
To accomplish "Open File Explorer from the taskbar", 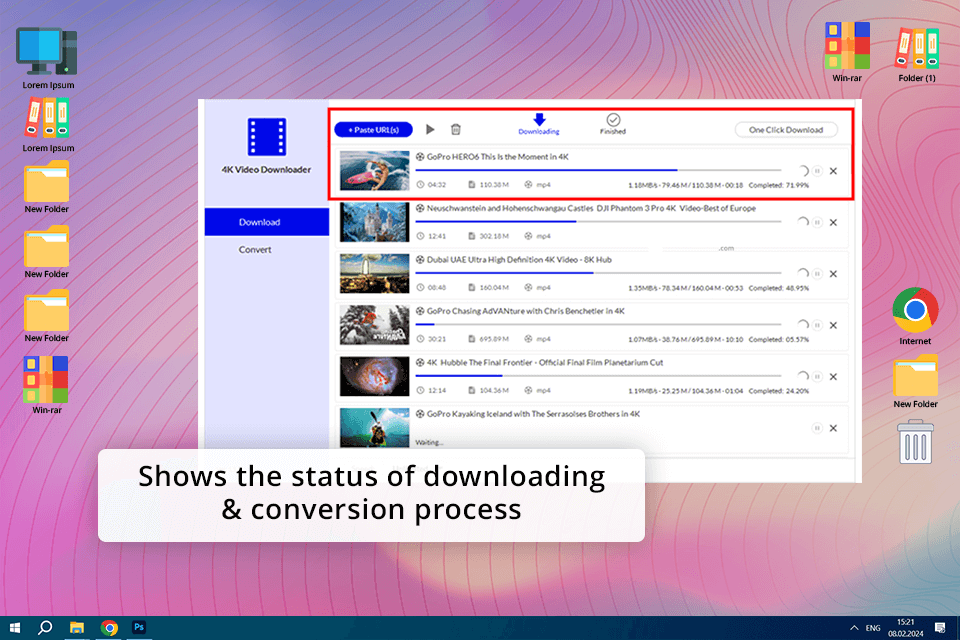I will pyautogui.click(x=77, y=628).
